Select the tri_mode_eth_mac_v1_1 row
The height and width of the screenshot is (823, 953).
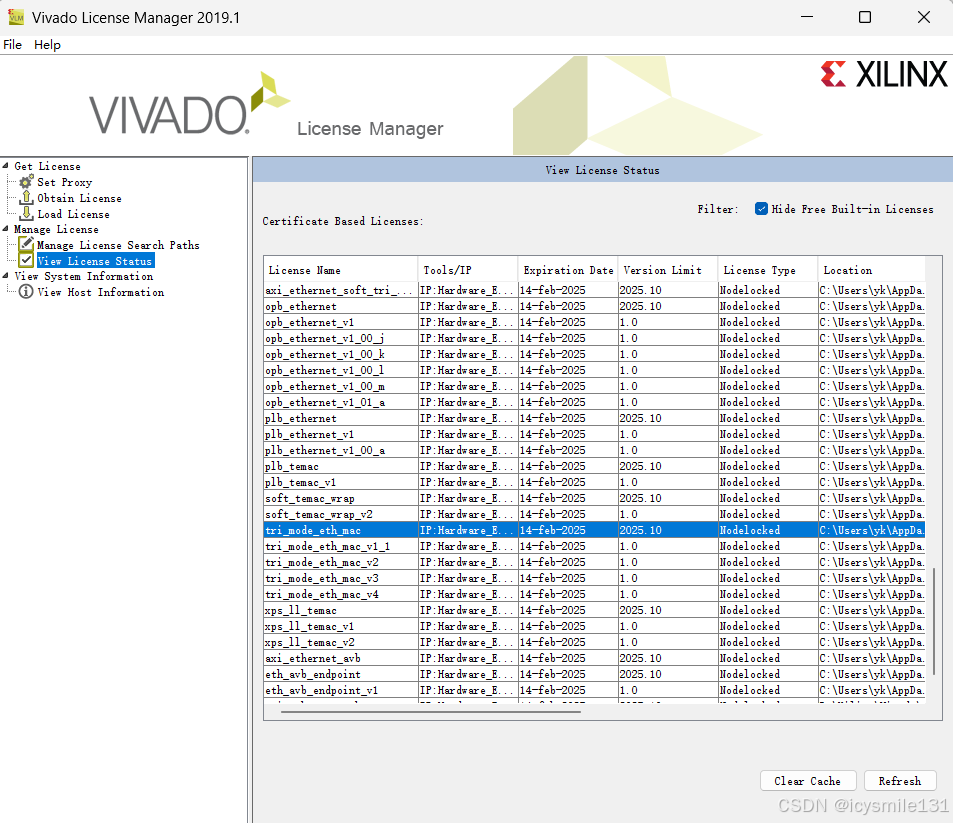pyautogui.click(x=594, y=546)
